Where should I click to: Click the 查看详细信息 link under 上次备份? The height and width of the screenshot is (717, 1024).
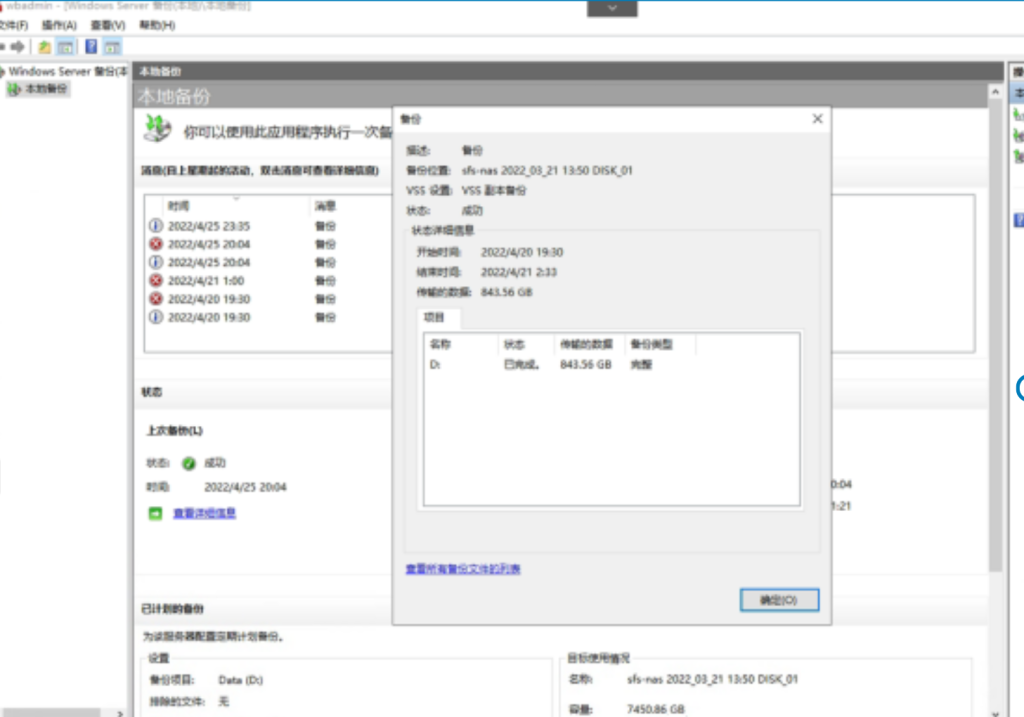pyautogui.click(x=204, y=513)
